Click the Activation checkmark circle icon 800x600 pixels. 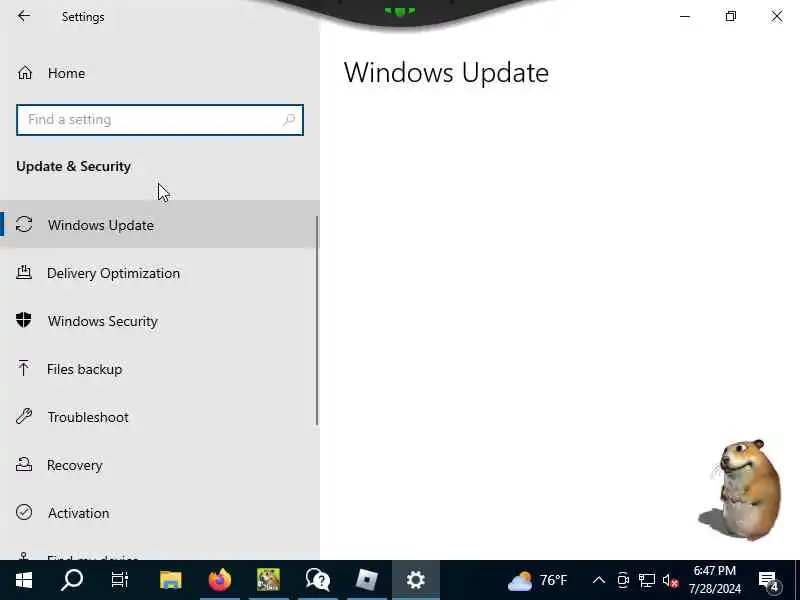coord(24,512)
